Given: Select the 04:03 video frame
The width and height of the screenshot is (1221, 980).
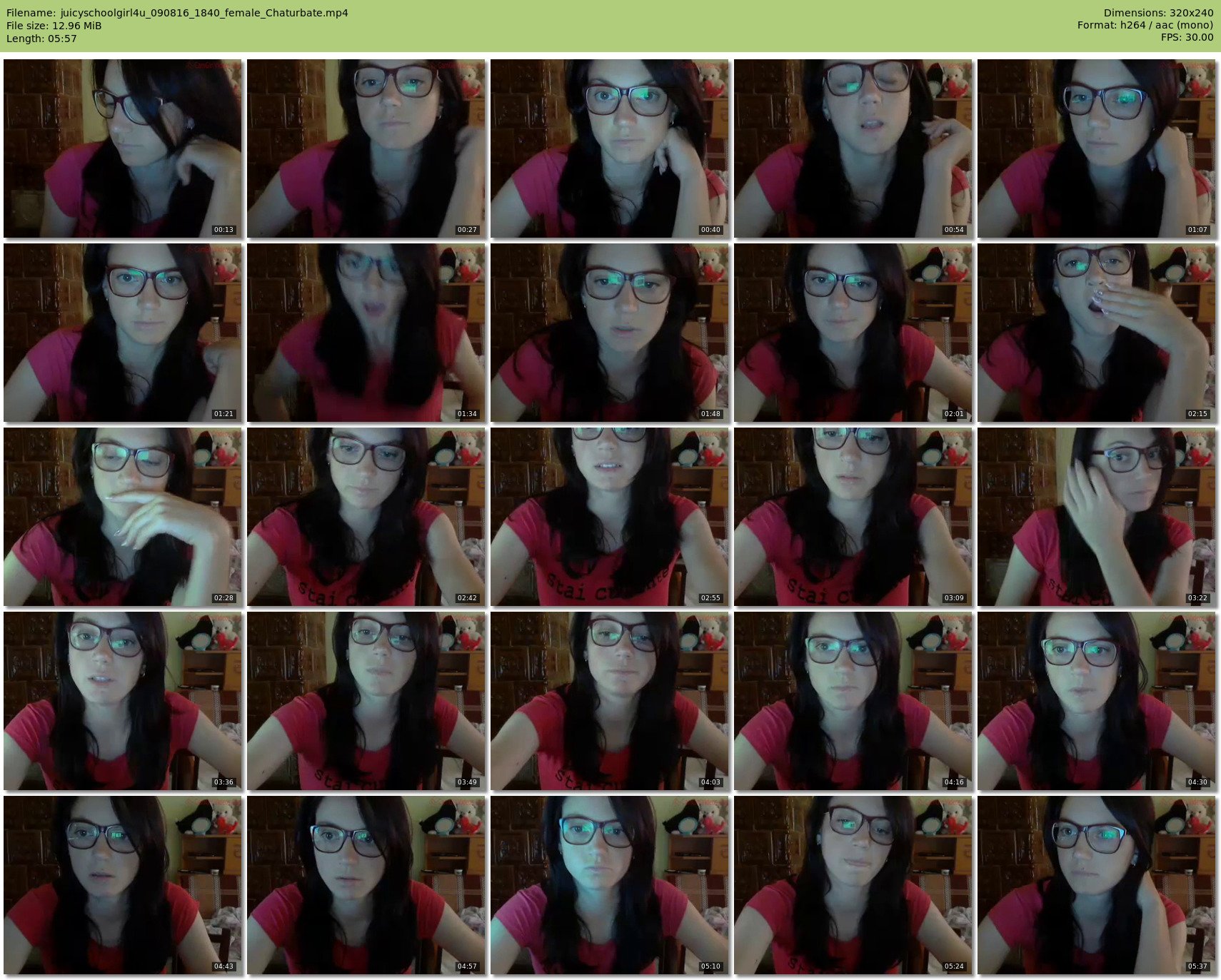Looking at the screenshot, I should click(610, 701).
